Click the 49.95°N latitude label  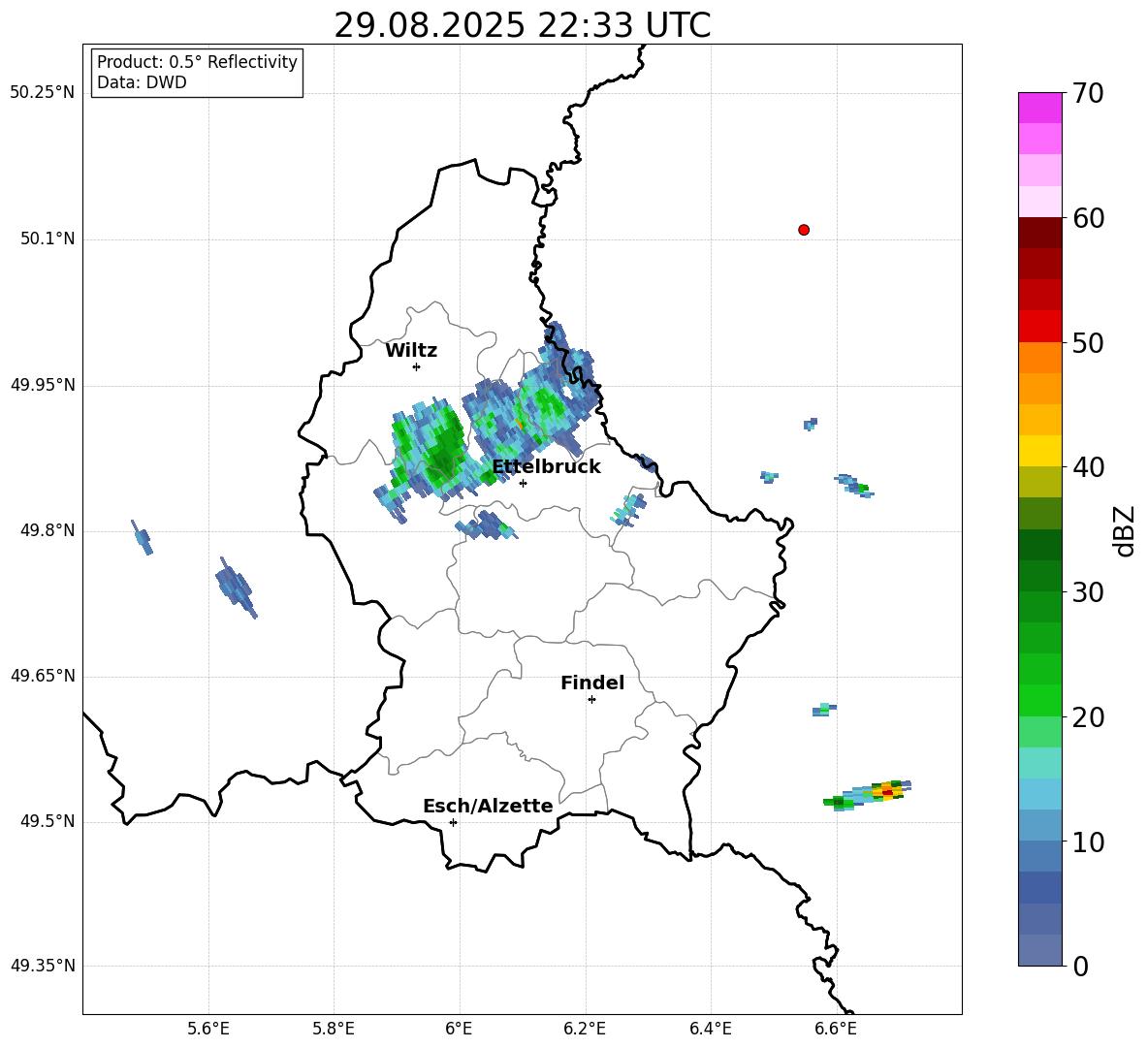tap(43, 385)
